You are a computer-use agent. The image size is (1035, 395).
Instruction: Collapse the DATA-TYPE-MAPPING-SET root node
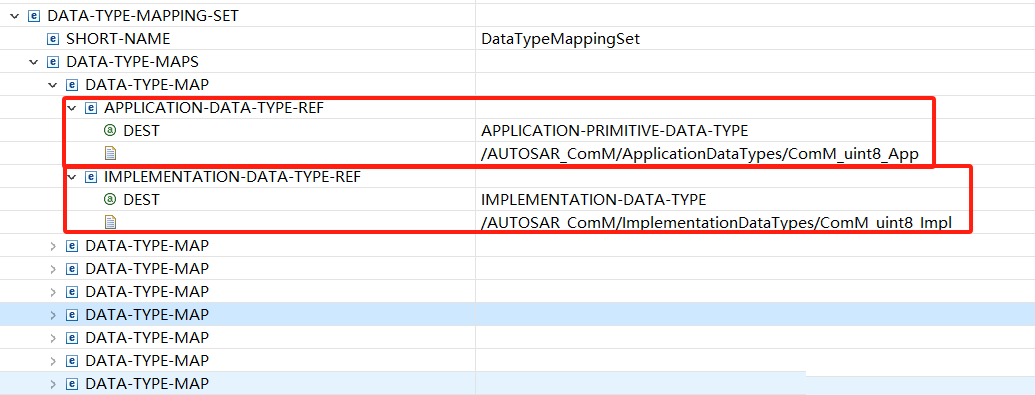coord(15,16)
